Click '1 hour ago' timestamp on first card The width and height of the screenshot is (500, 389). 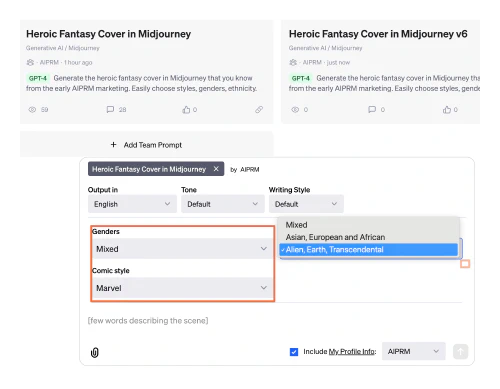(x=78, y=62)
